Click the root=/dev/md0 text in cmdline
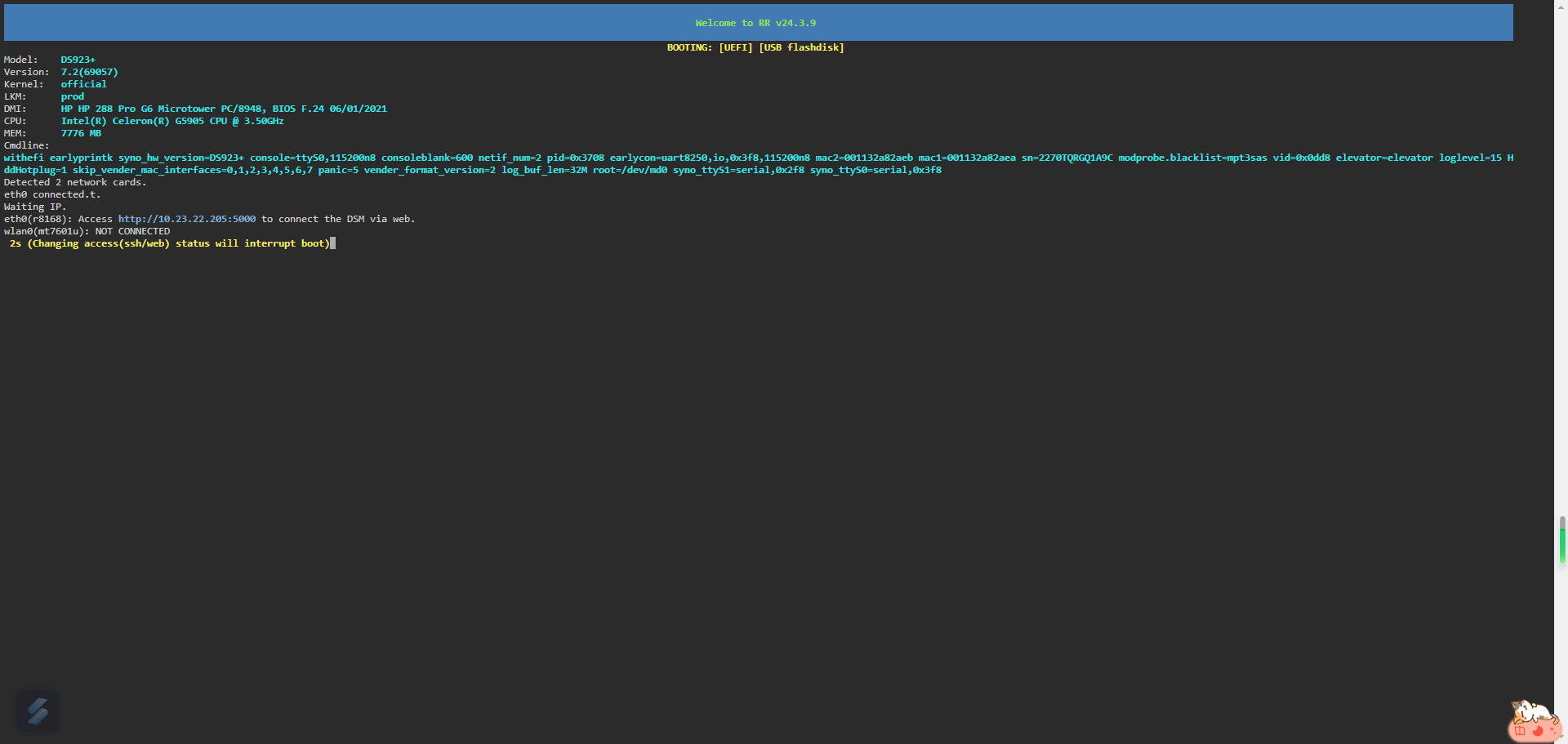 click(x=630, y=170)
